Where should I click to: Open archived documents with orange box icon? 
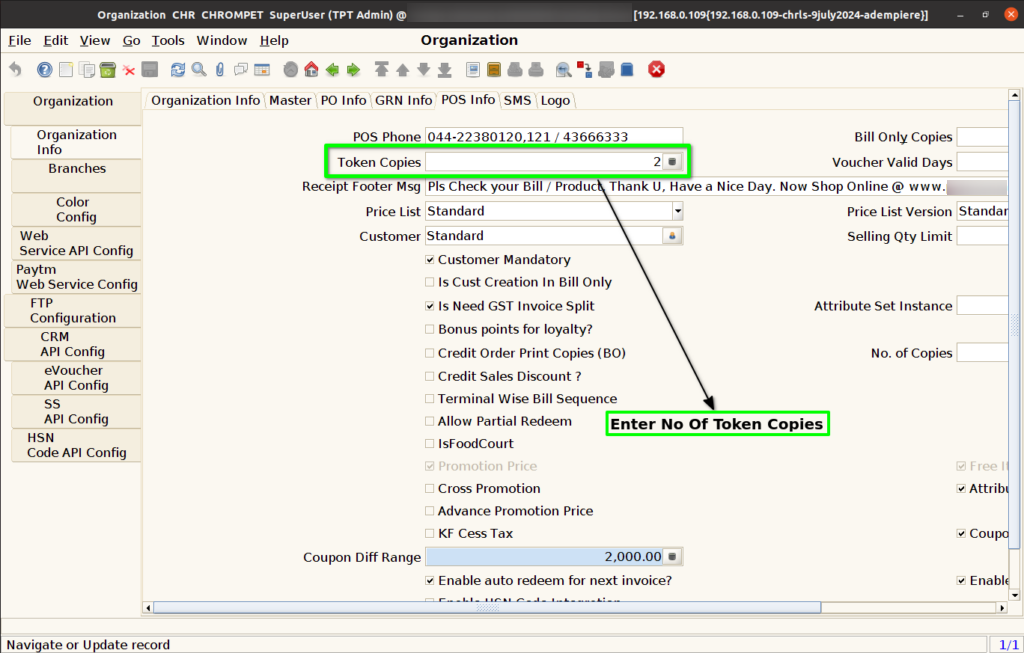(494, 69)
